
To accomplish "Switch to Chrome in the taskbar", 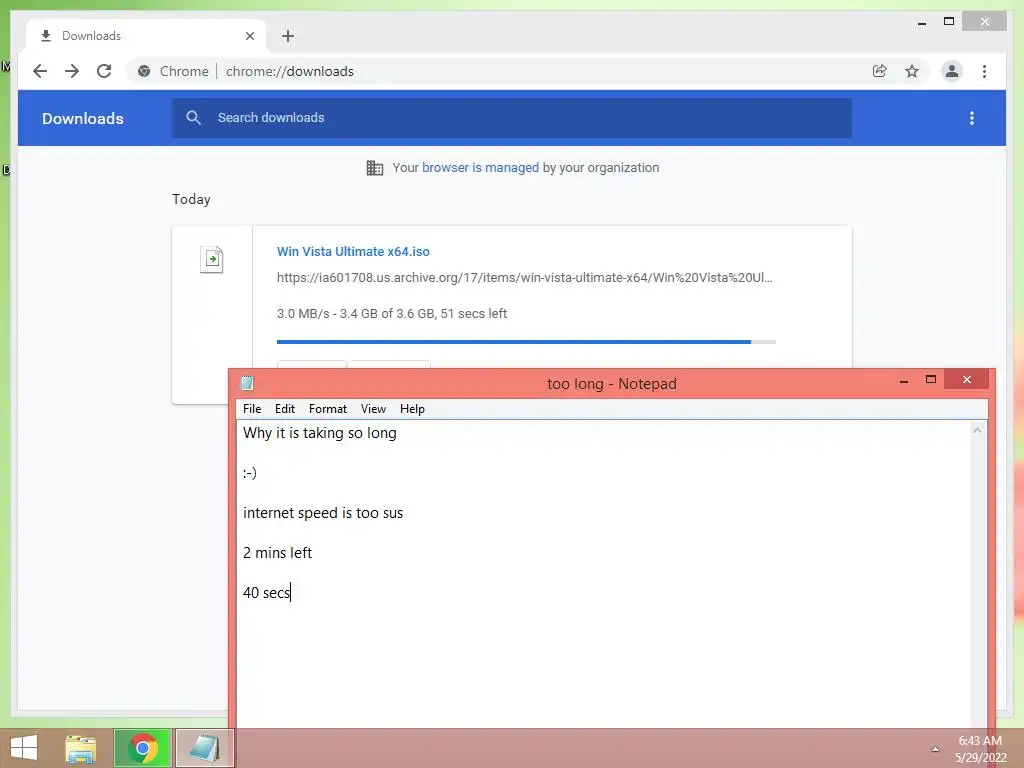I will (x=143, y=748).
